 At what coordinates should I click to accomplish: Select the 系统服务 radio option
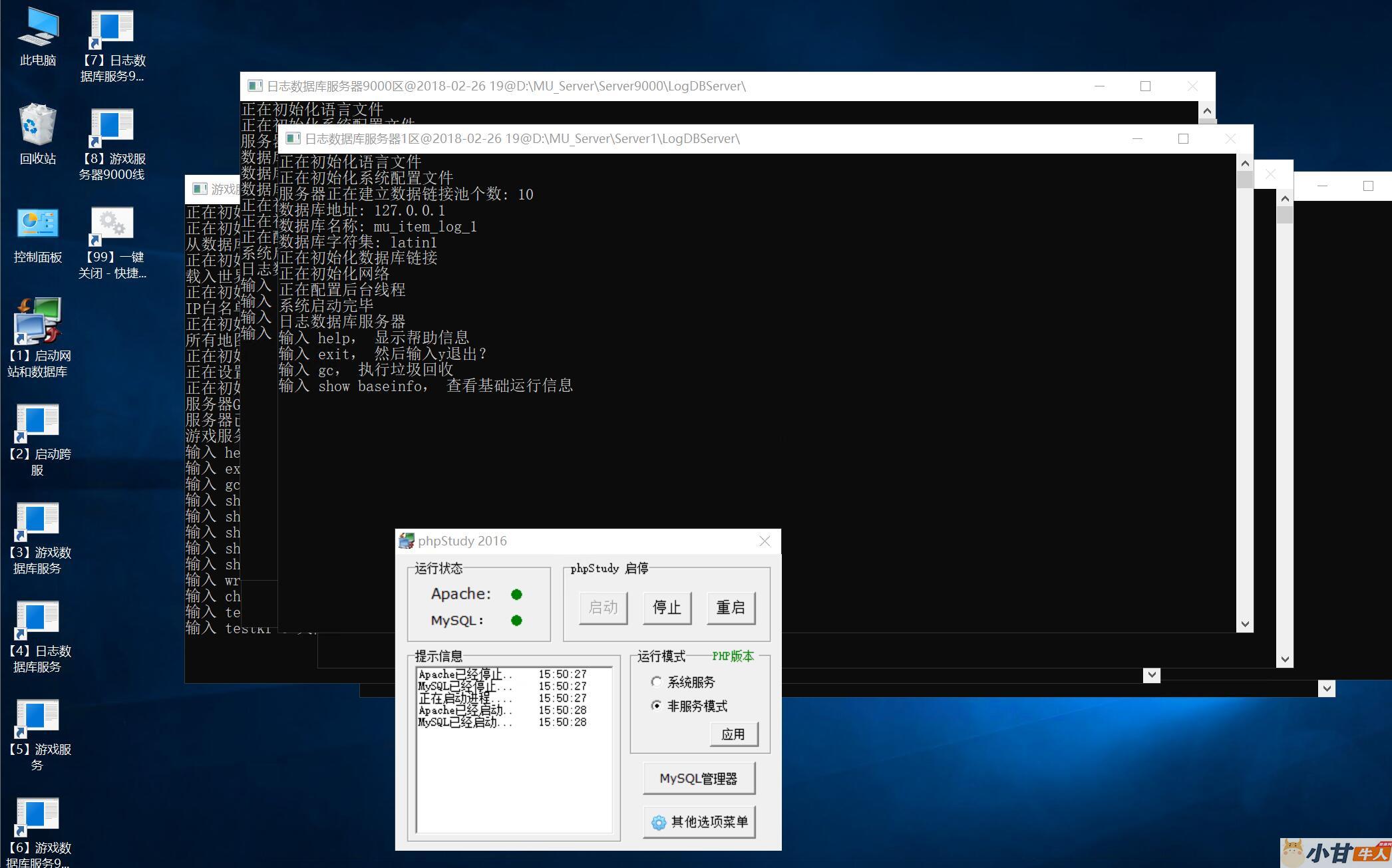657,682
